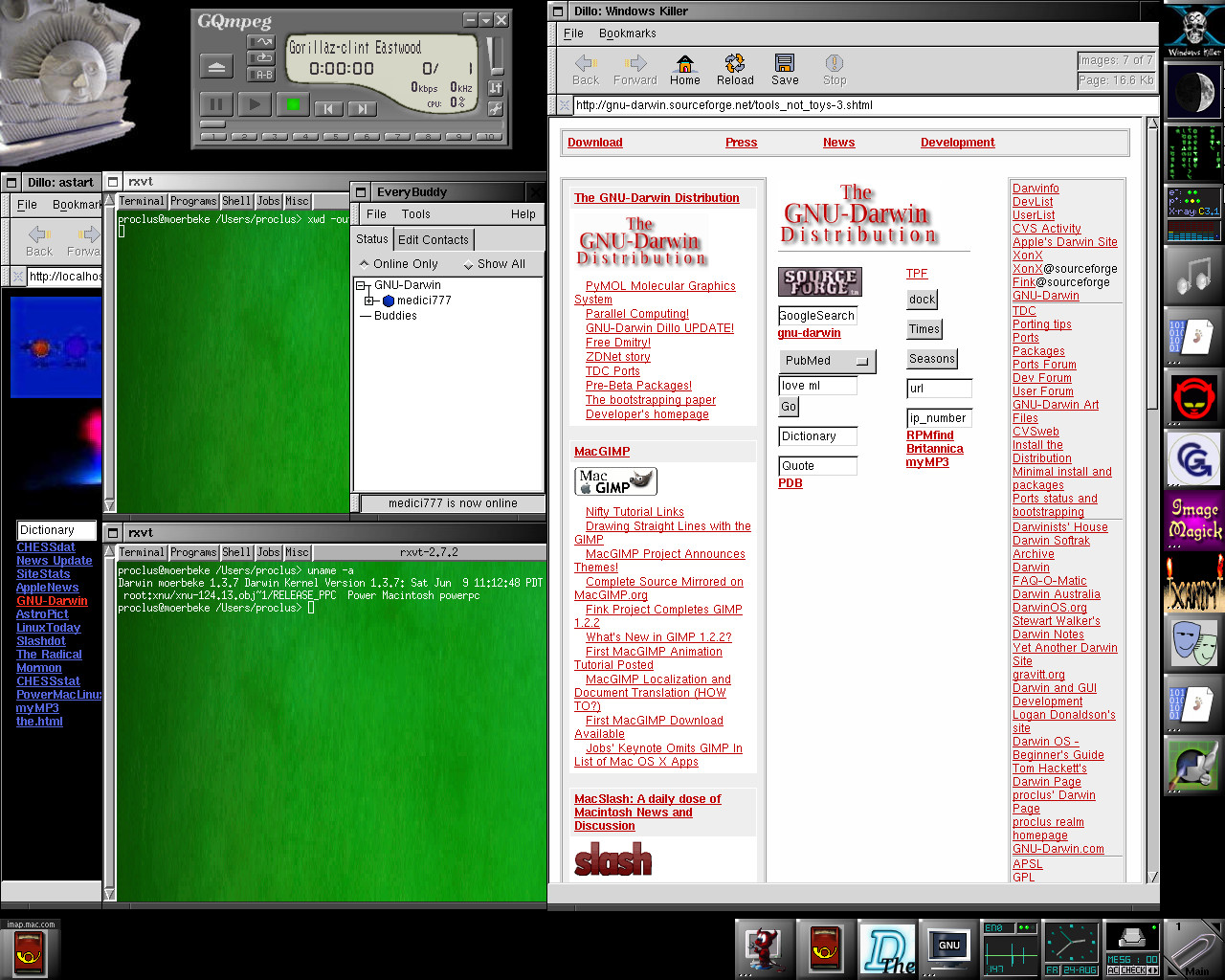This screenshot has width=1225, height=980.
Task: Click the SourceForge logo image
Action: coord(820,281)
